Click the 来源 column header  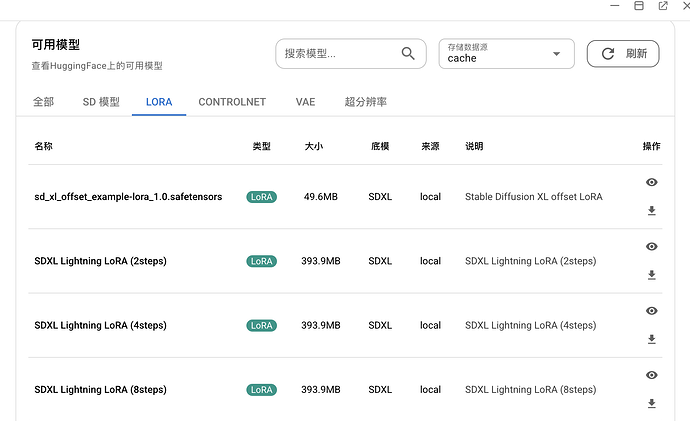[x=430, y=146]
